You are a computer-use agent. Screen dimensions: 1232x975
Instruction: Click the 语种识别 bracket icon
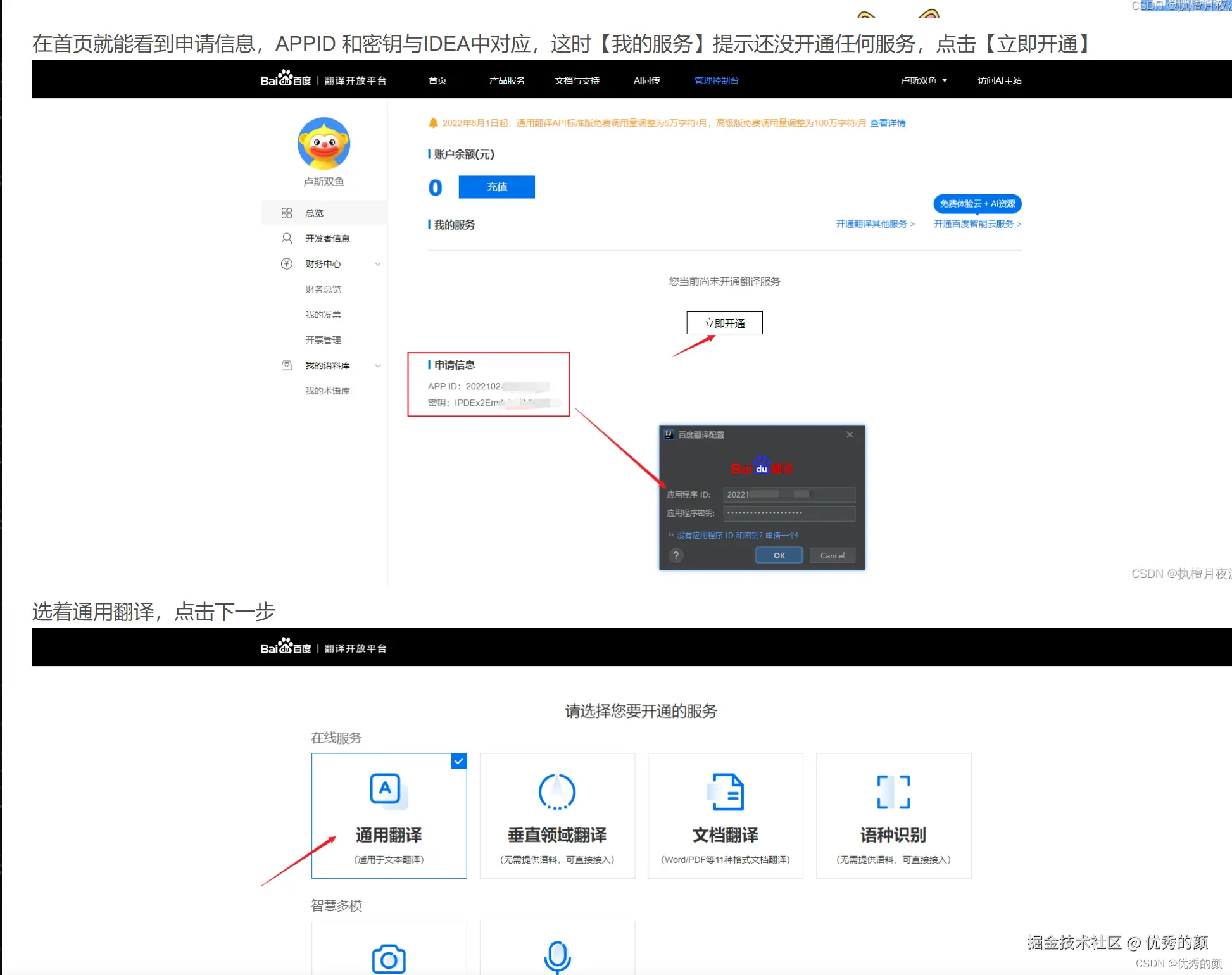click(893, 791)
